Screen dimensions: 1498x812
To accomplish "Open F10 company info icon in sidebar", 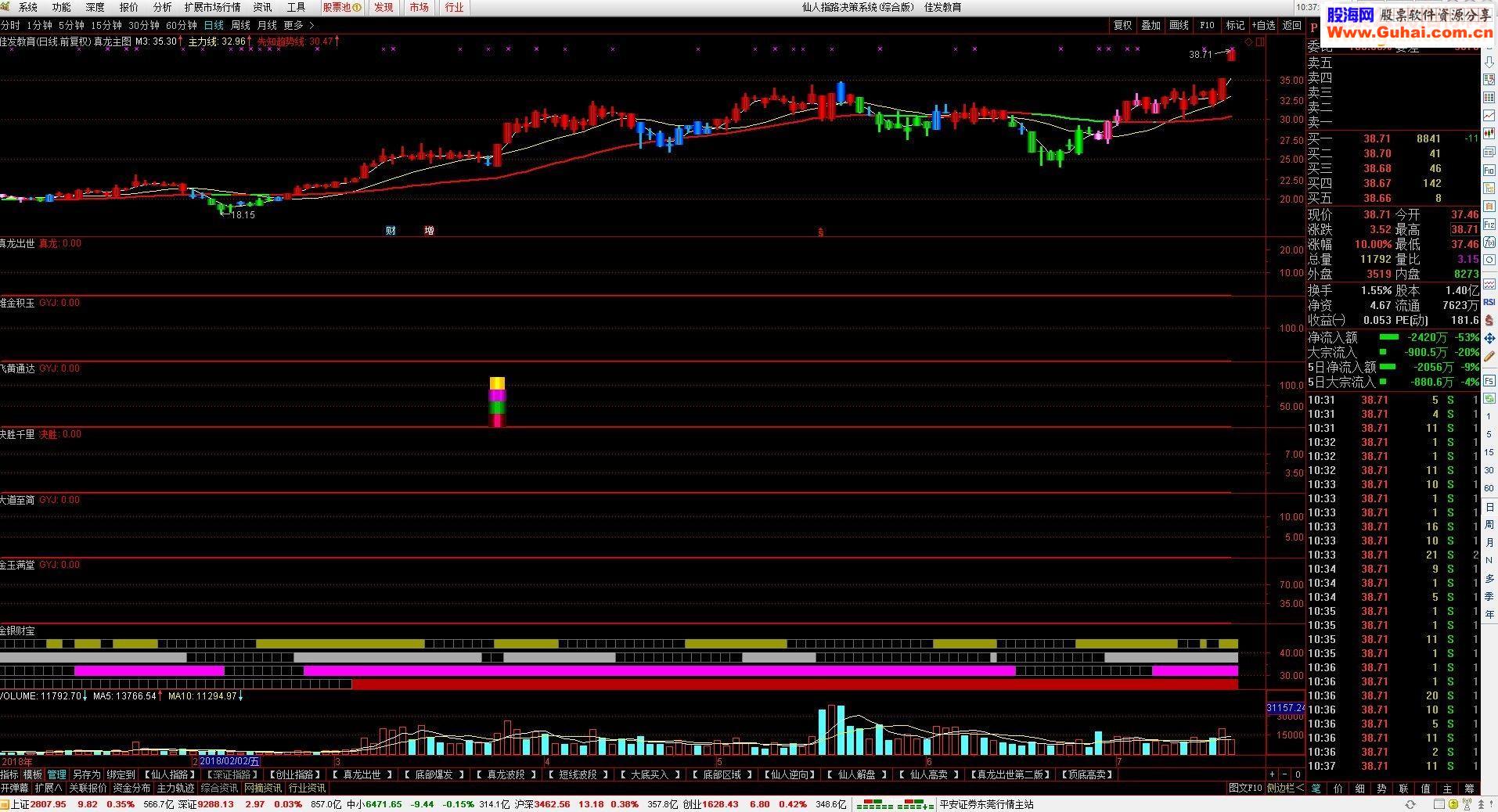I will point(1489,170).
